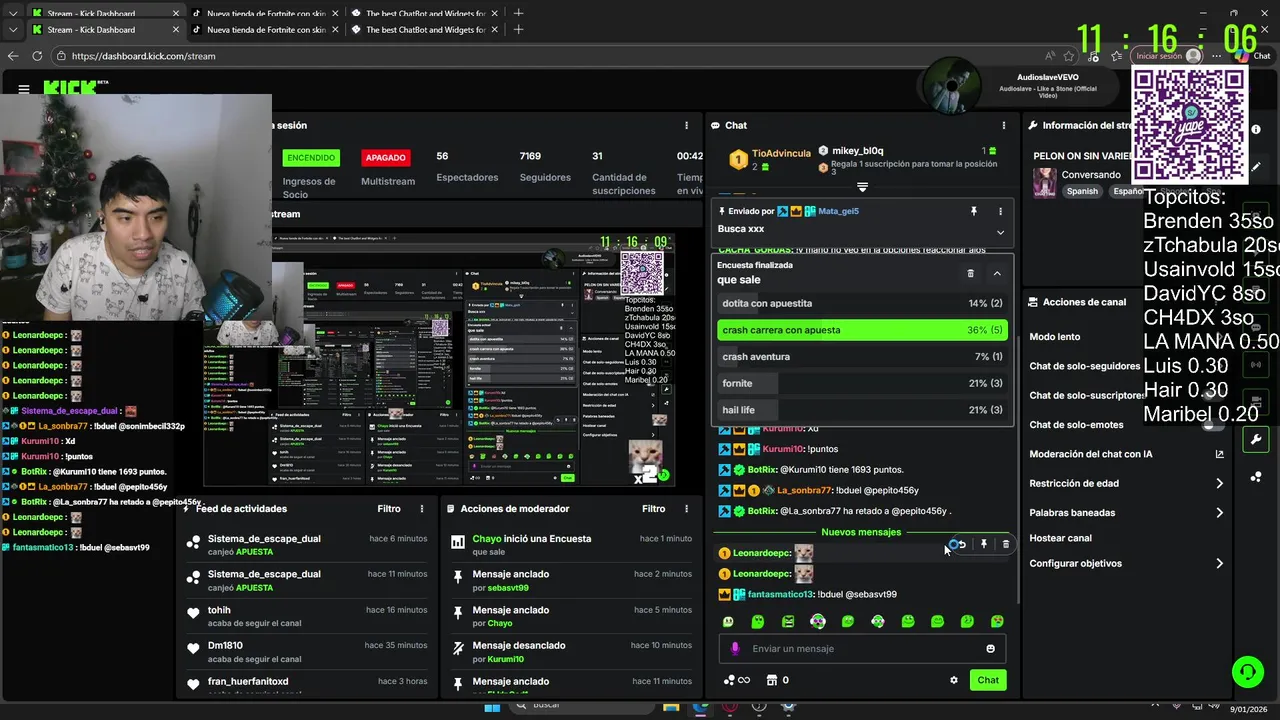This screenshot has width=1280, height=720.
Task: Open Chat panel three-dot options
Action: coord(1004,125)
